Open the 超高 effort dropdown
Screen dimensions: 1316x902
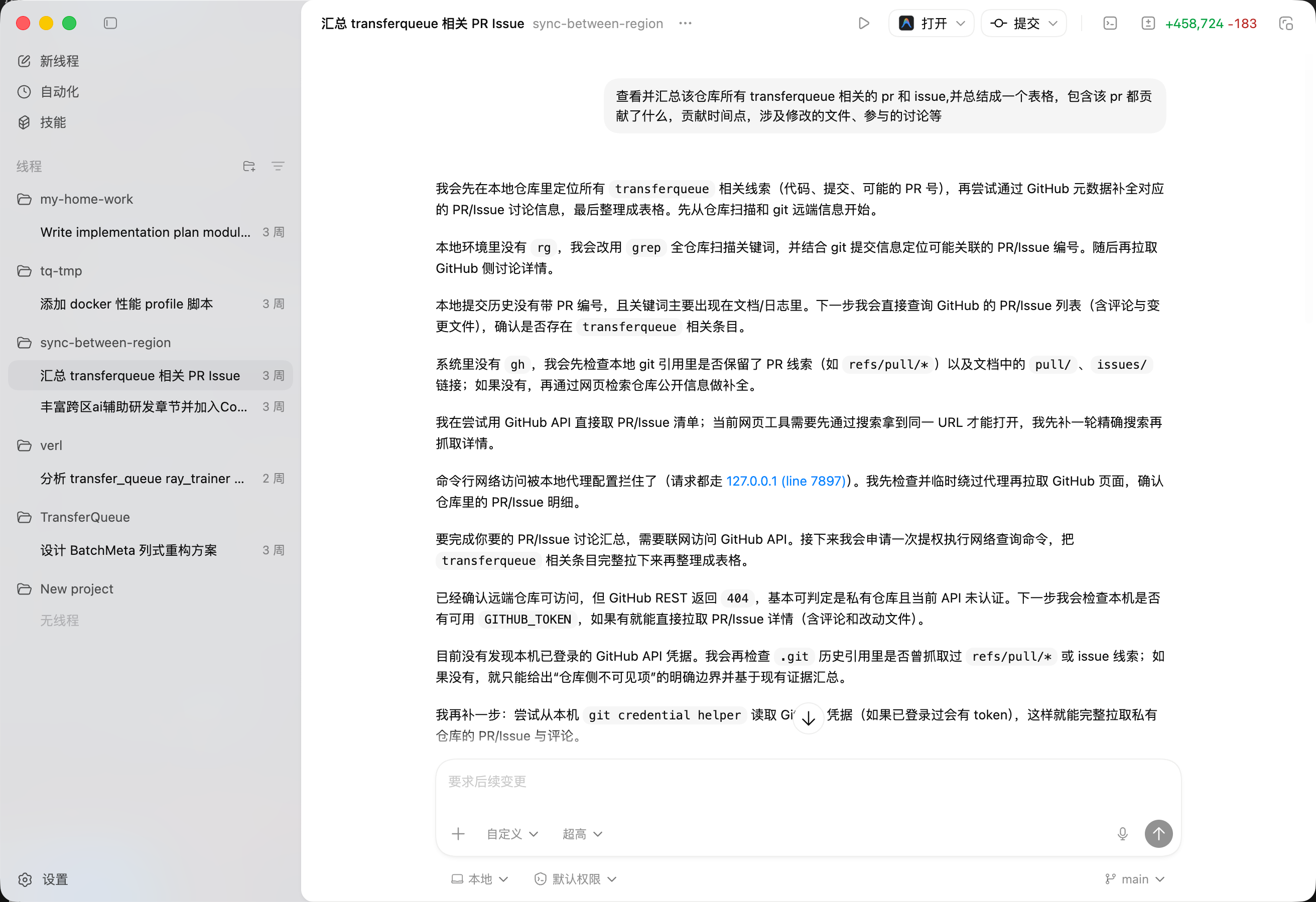pyautogui.click(x=582, y=834)
